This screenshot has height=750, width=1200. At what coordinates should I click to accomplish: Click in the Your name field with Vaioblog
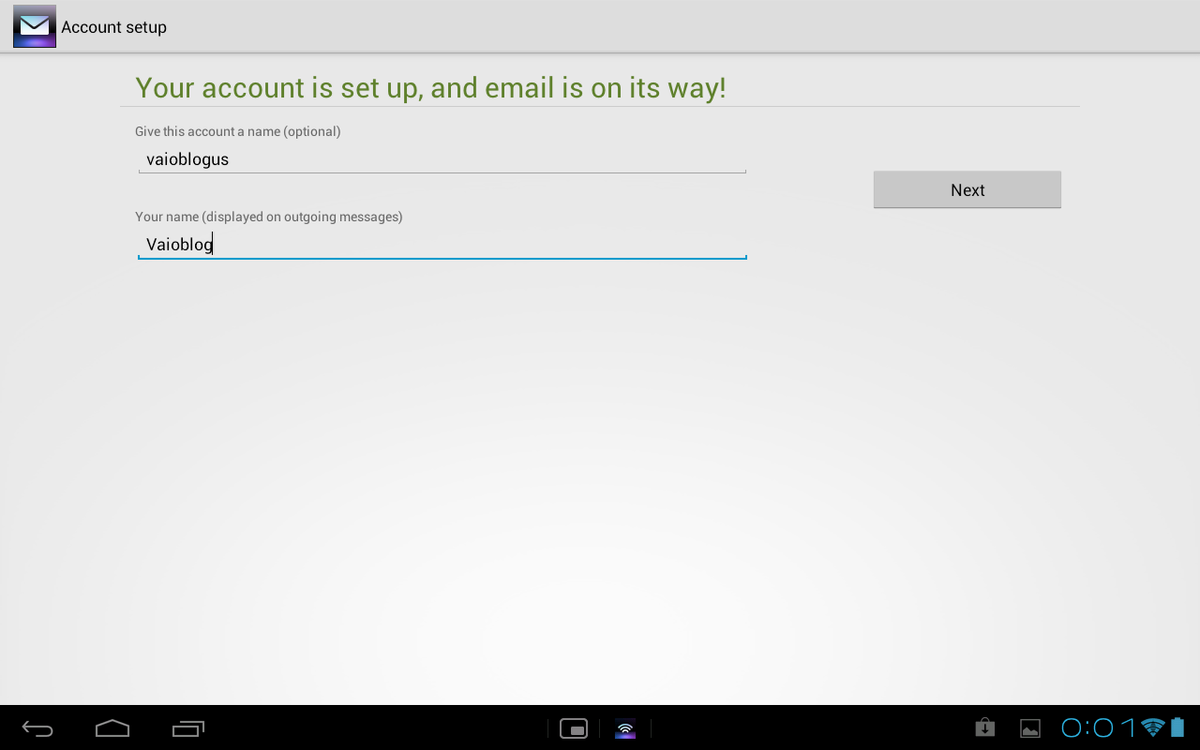tap(441, 244)
